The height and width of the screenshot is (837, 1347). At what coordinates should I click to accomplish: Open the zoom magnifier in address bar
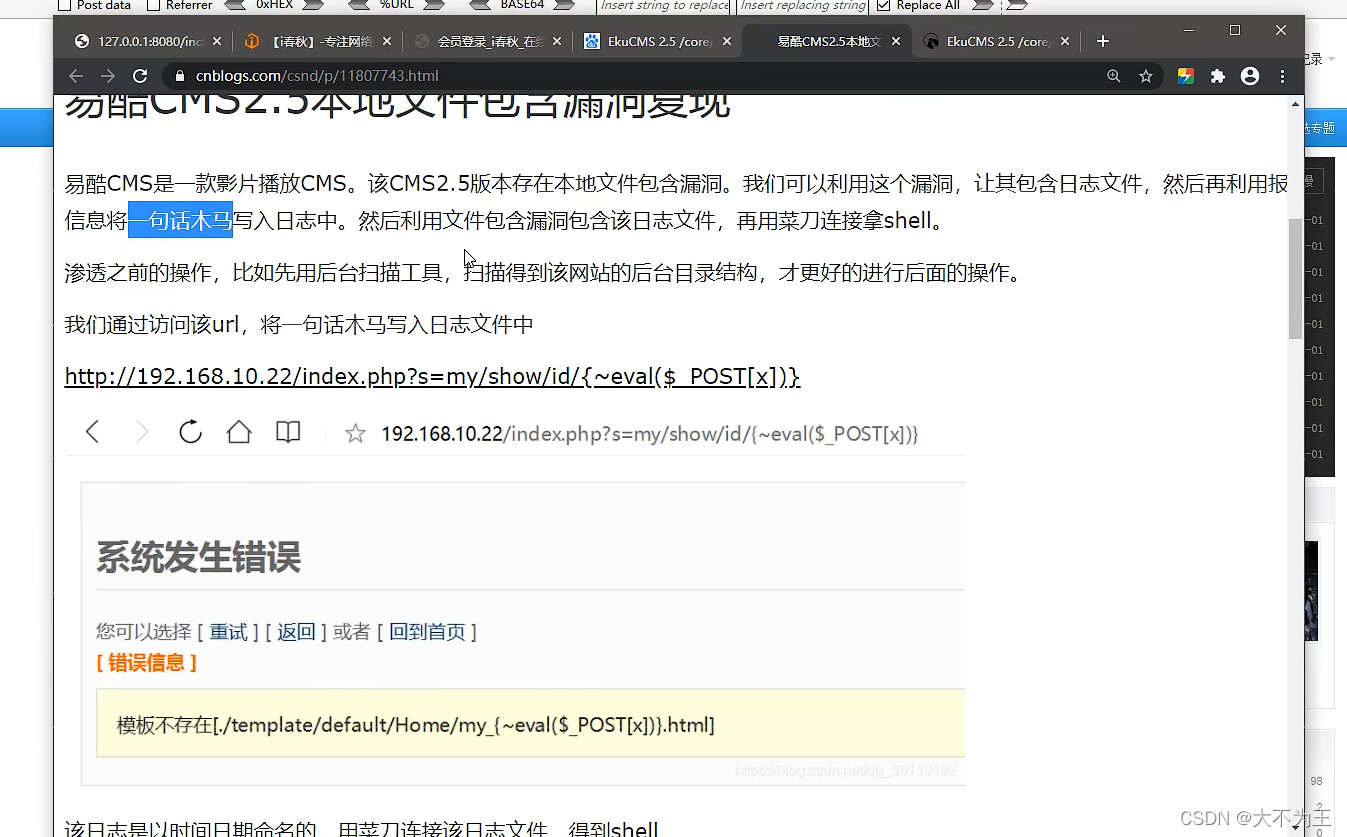[x=1114, y=76]
